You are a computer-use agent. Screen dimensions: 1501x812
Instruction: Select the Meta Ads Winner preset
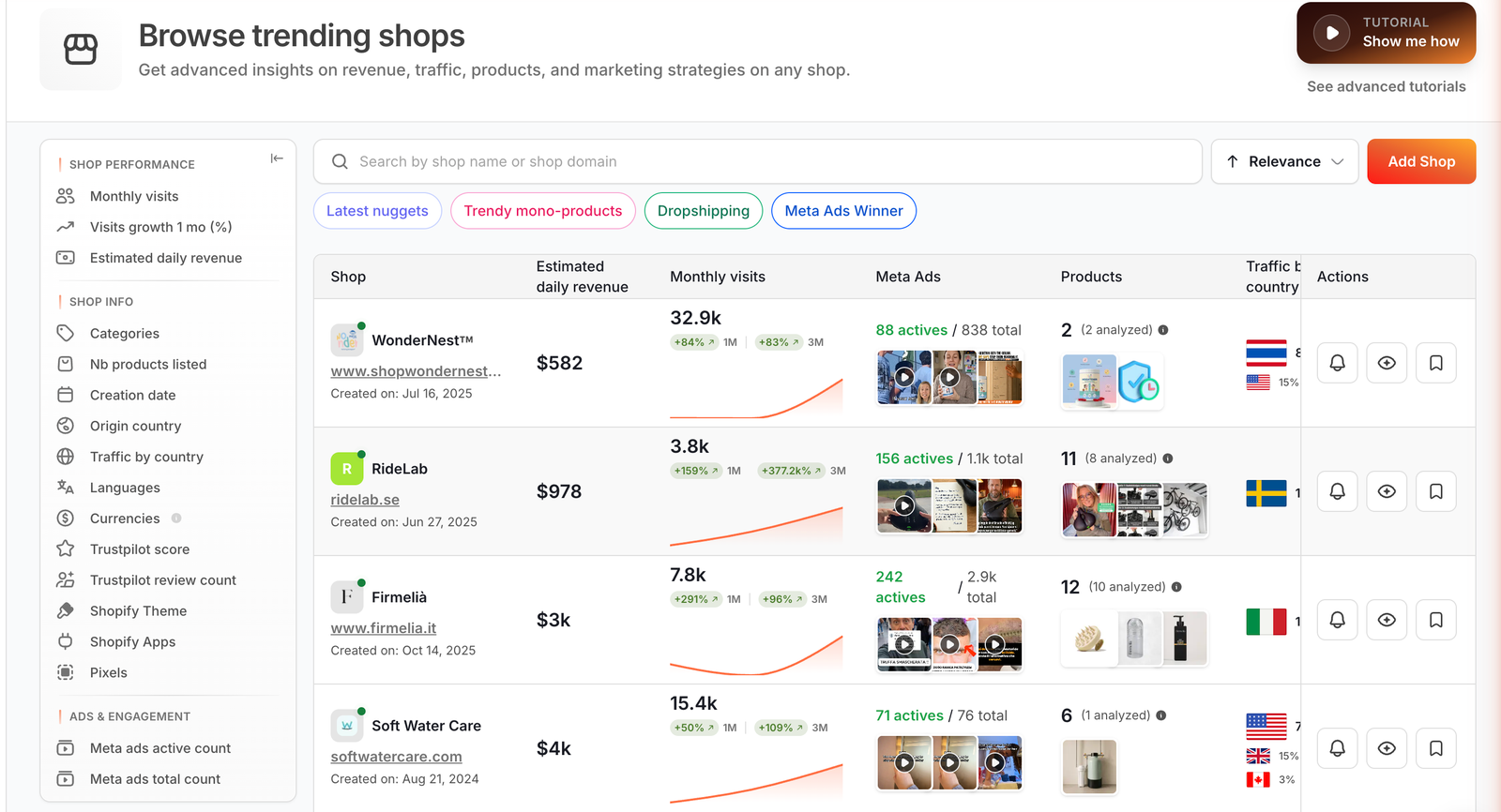coord(844,211)
